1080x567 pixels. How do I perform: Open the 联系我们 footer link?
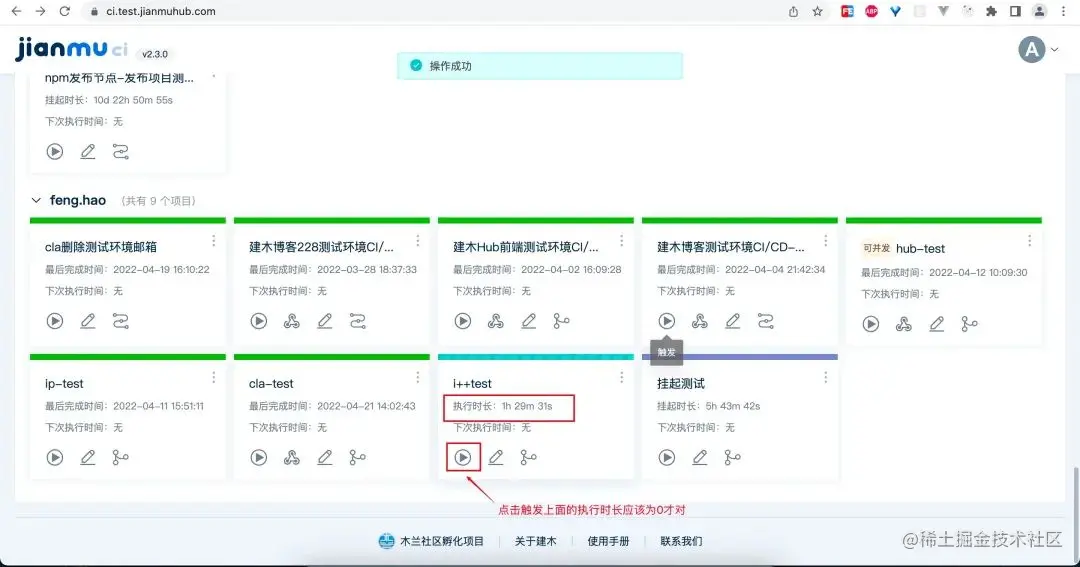[x=681, y=542]
